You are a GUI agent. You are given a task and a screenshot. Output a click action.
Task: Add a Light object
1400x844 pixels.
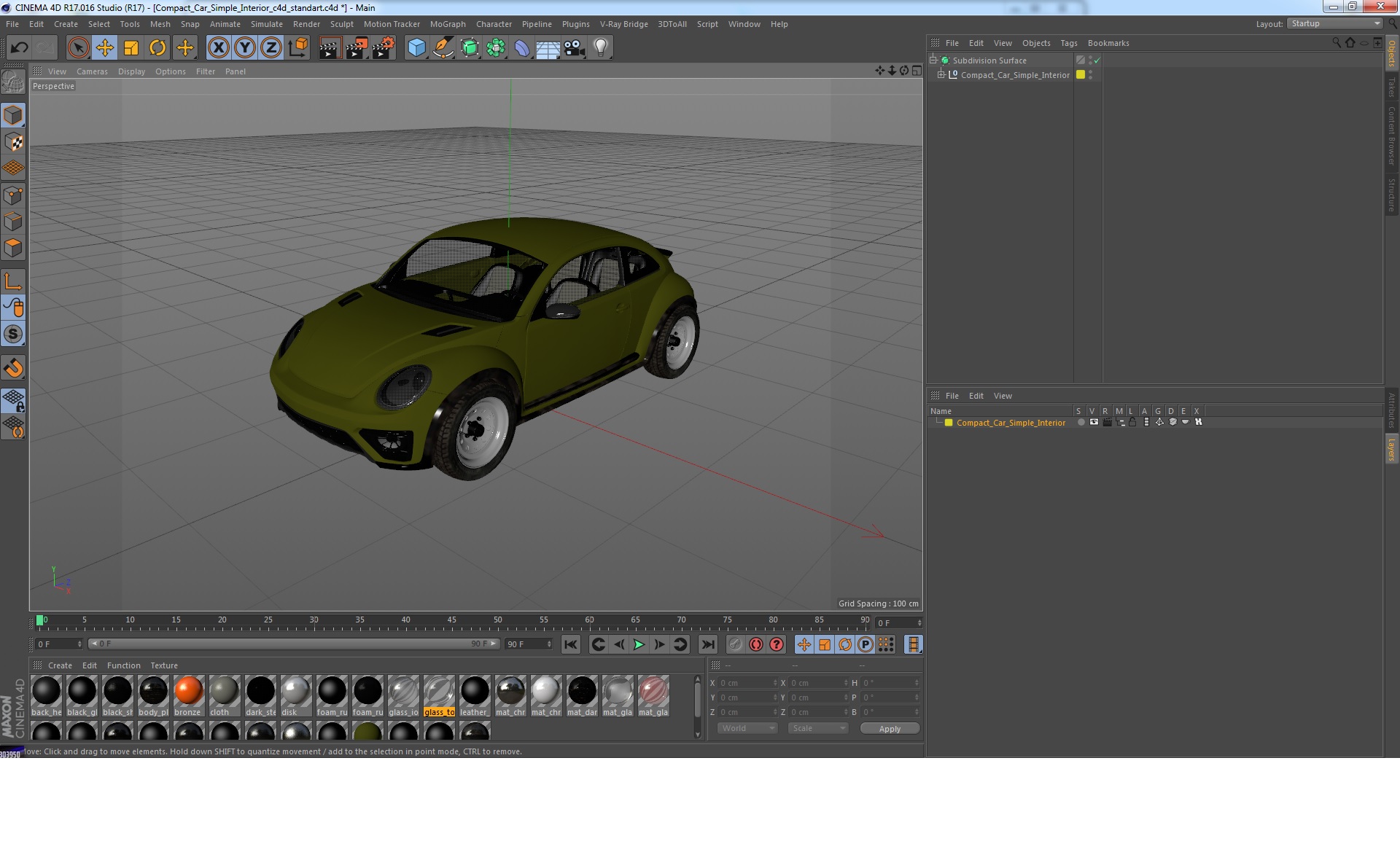(601, 48)
